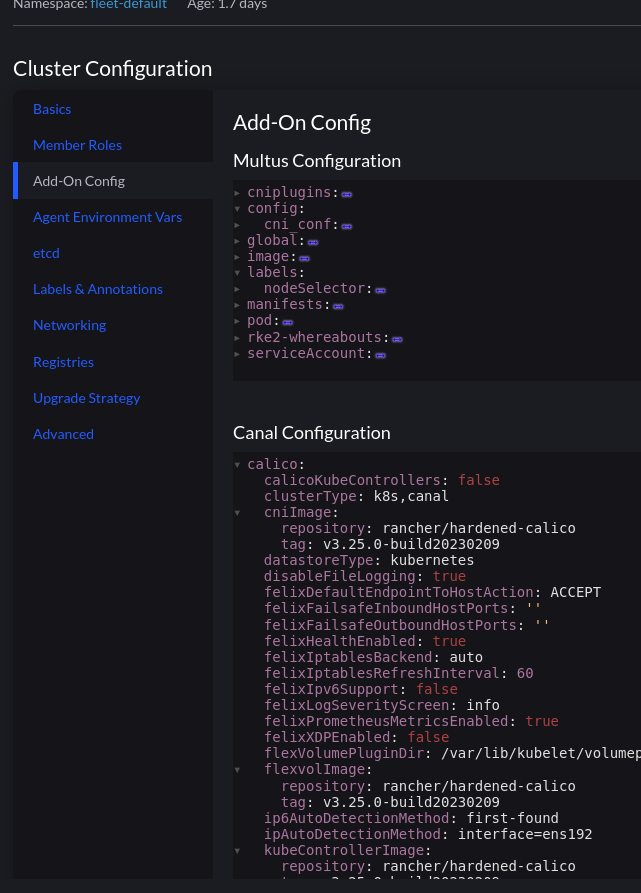Expand the pod fold arrow
Screen dimensions: 641x893
(237, 321)
